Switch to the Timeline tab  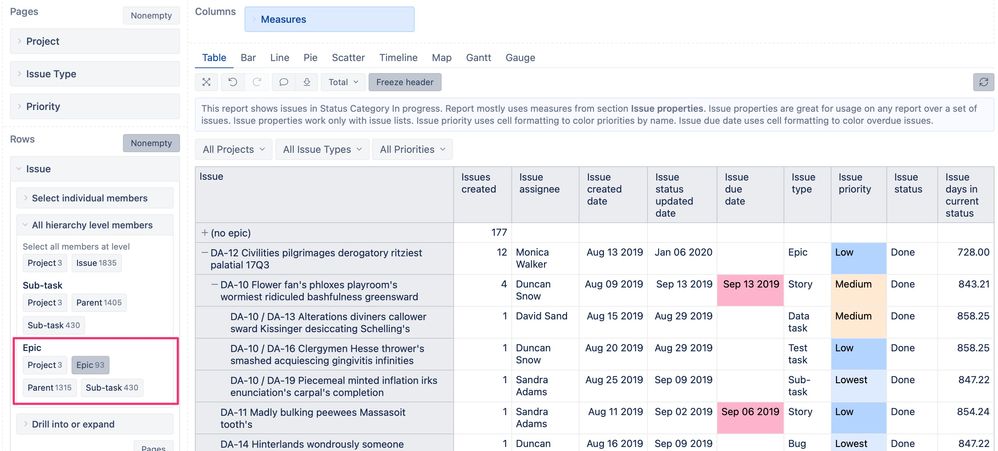pos(398,58)
